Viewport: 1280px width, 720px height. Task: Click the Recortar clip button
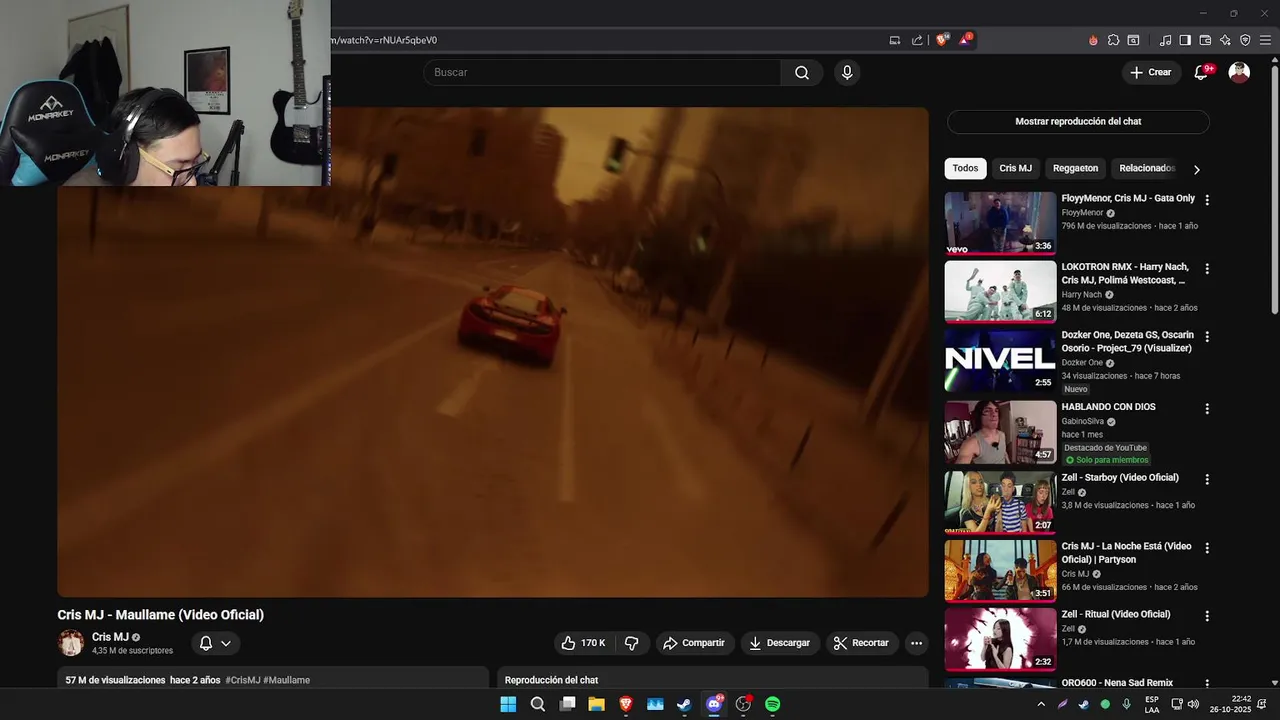point(861,643)
